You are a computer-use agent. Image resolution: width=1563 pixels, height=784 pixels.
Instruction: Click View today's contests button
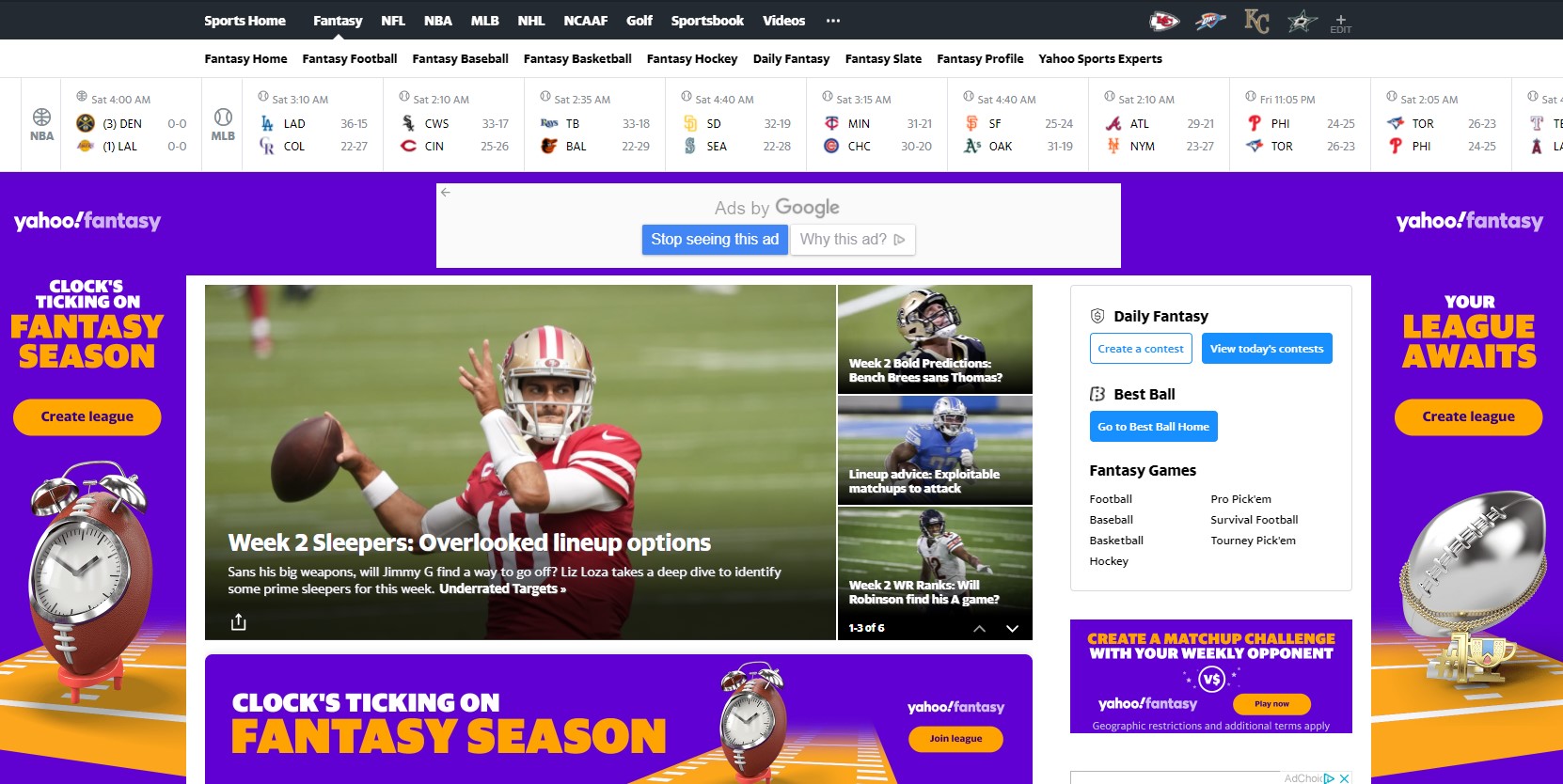(1267, 349)
